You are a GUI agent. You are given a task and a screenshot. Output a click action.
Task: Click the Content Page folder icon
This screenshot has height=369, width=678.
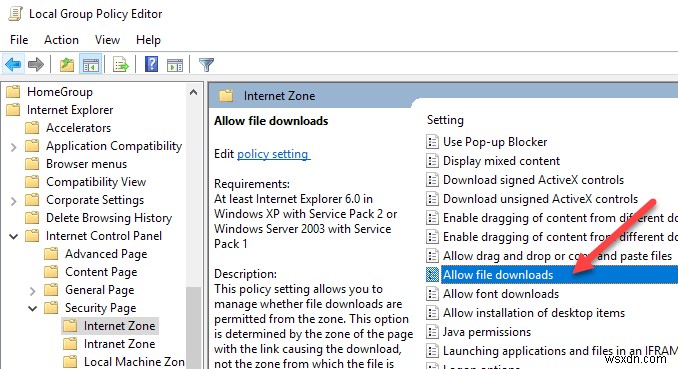click(51, 272)
